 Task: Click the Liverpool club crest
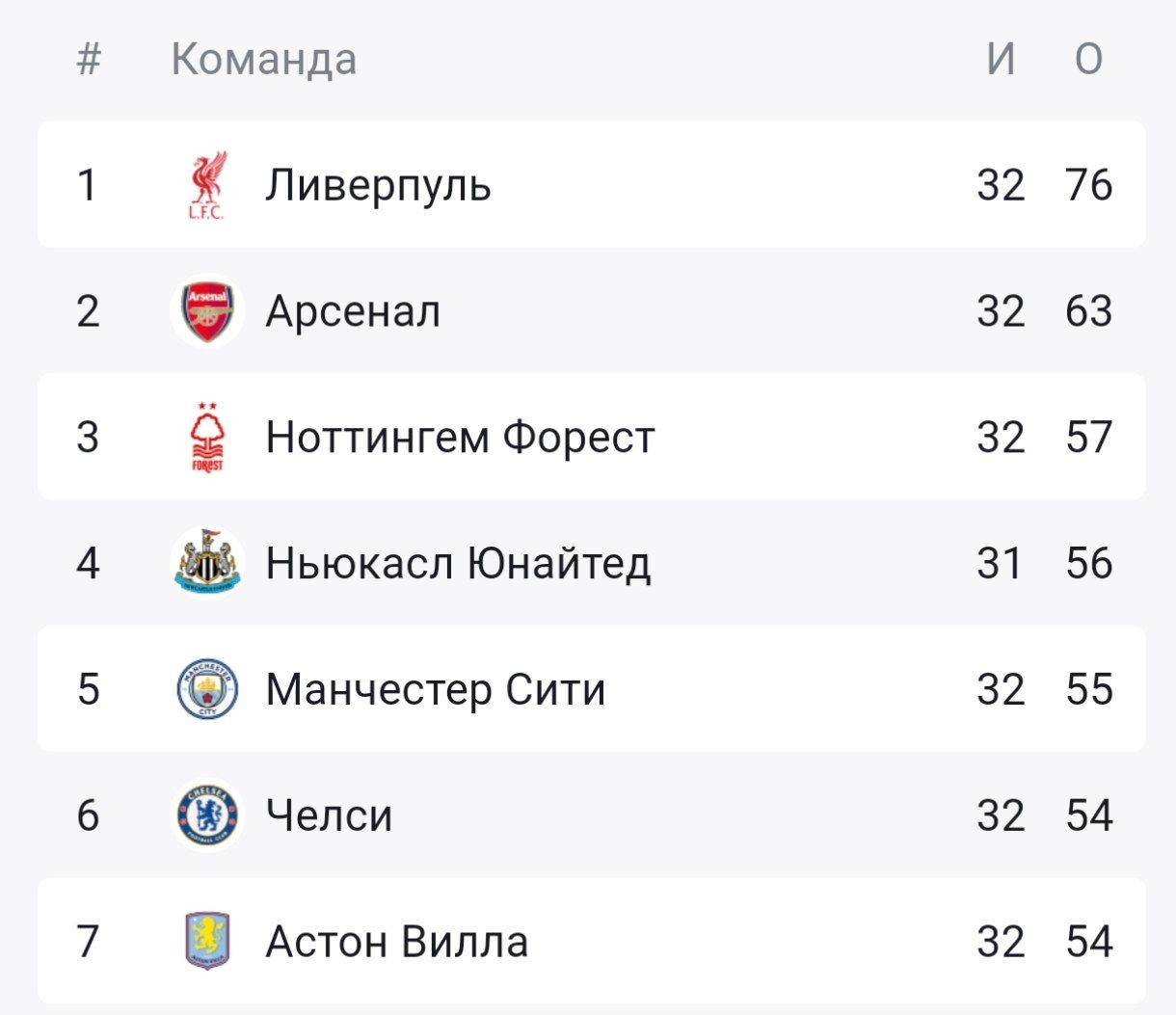click(x=206, y=185)
